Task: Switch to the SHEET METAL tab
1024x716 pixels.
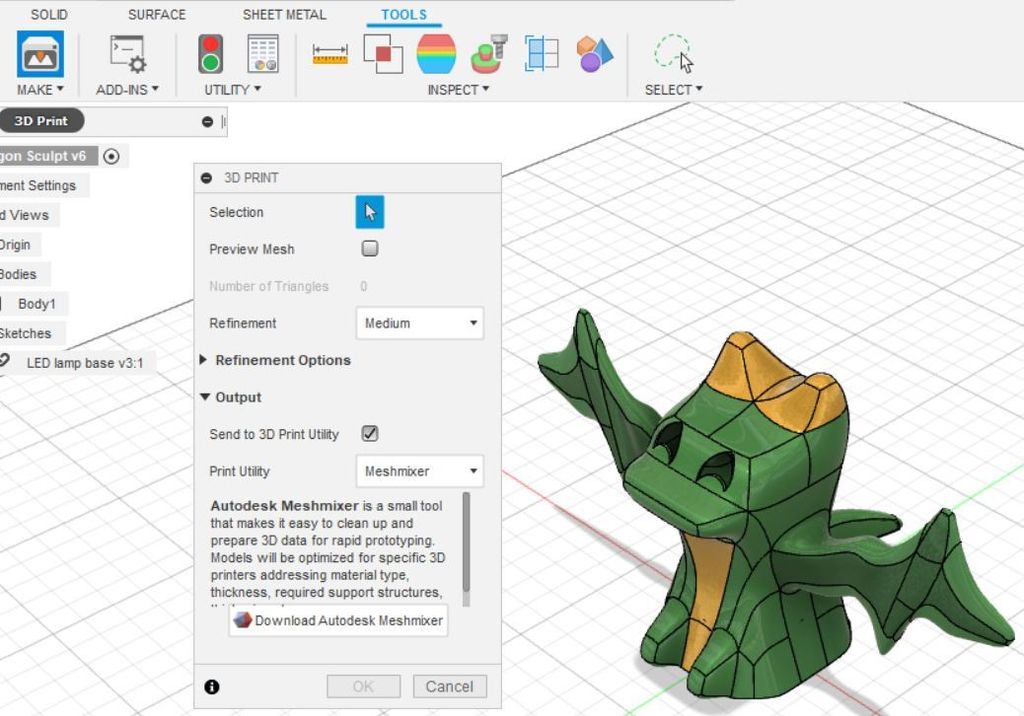Action: (x=283, y=14)
